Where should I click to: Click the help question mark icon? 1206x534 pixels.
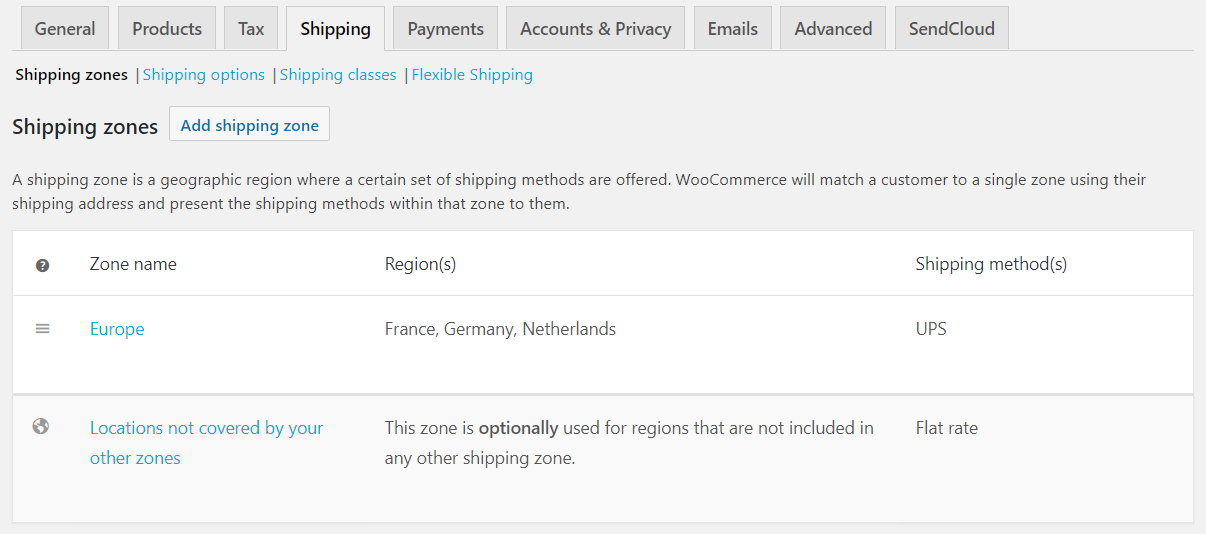pos(42,265)
